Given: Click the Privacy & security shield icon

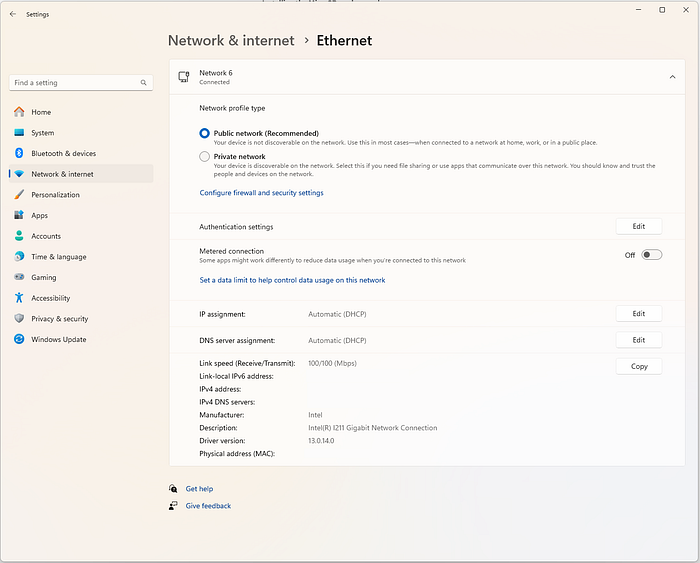Looking at the screenshot, I should click(x=19, y=319).
